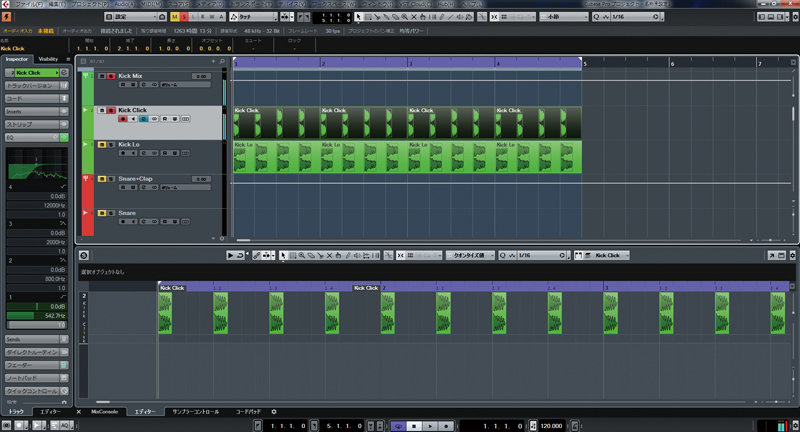The width and height of the screenshot is (800, 432).
Task: Select the arrow tool in the top toolbar
Action: (x=358, y=17)
